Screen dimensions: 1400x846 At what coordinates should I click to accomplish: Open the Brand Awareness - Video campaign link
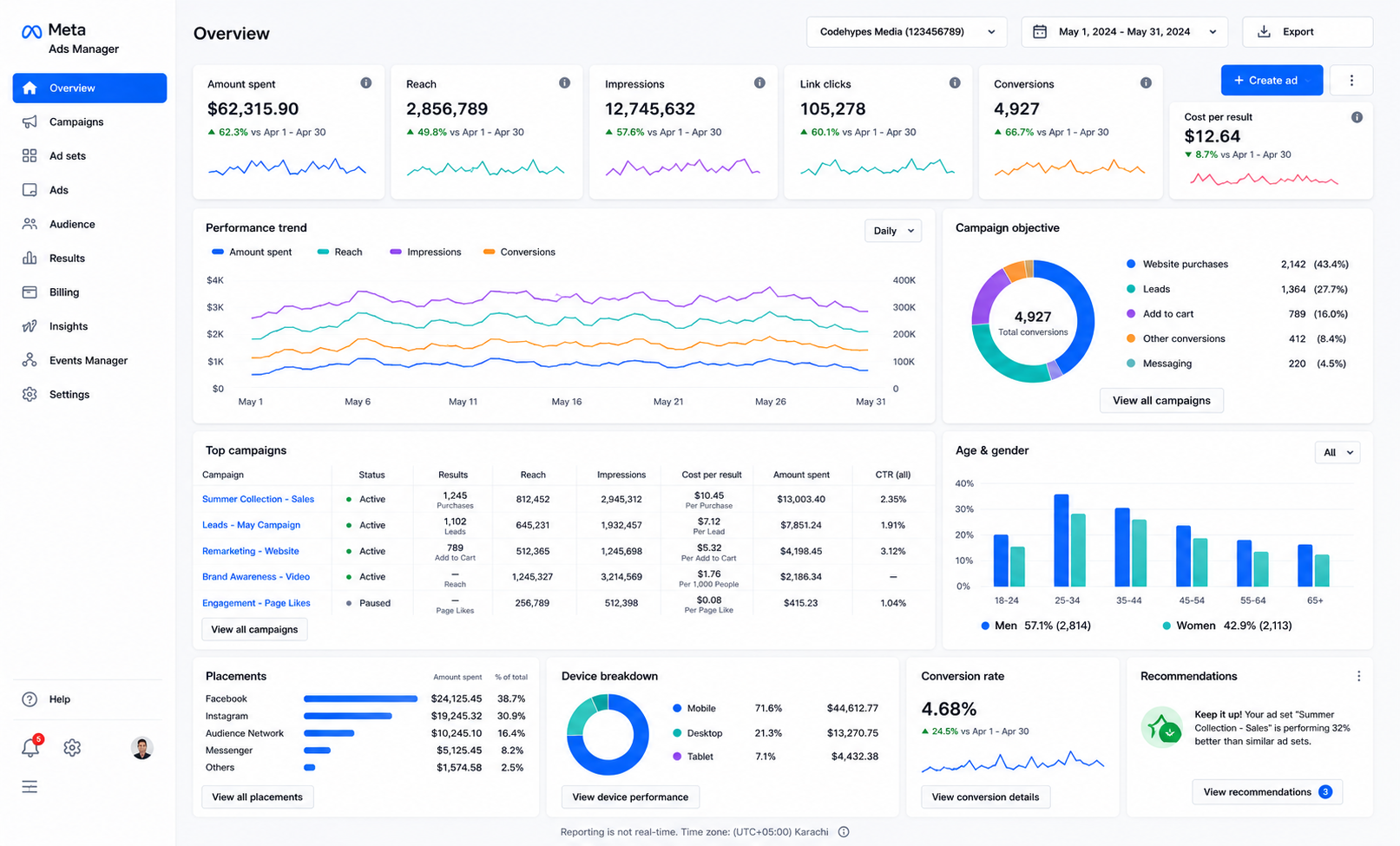(x=256, y=576)
